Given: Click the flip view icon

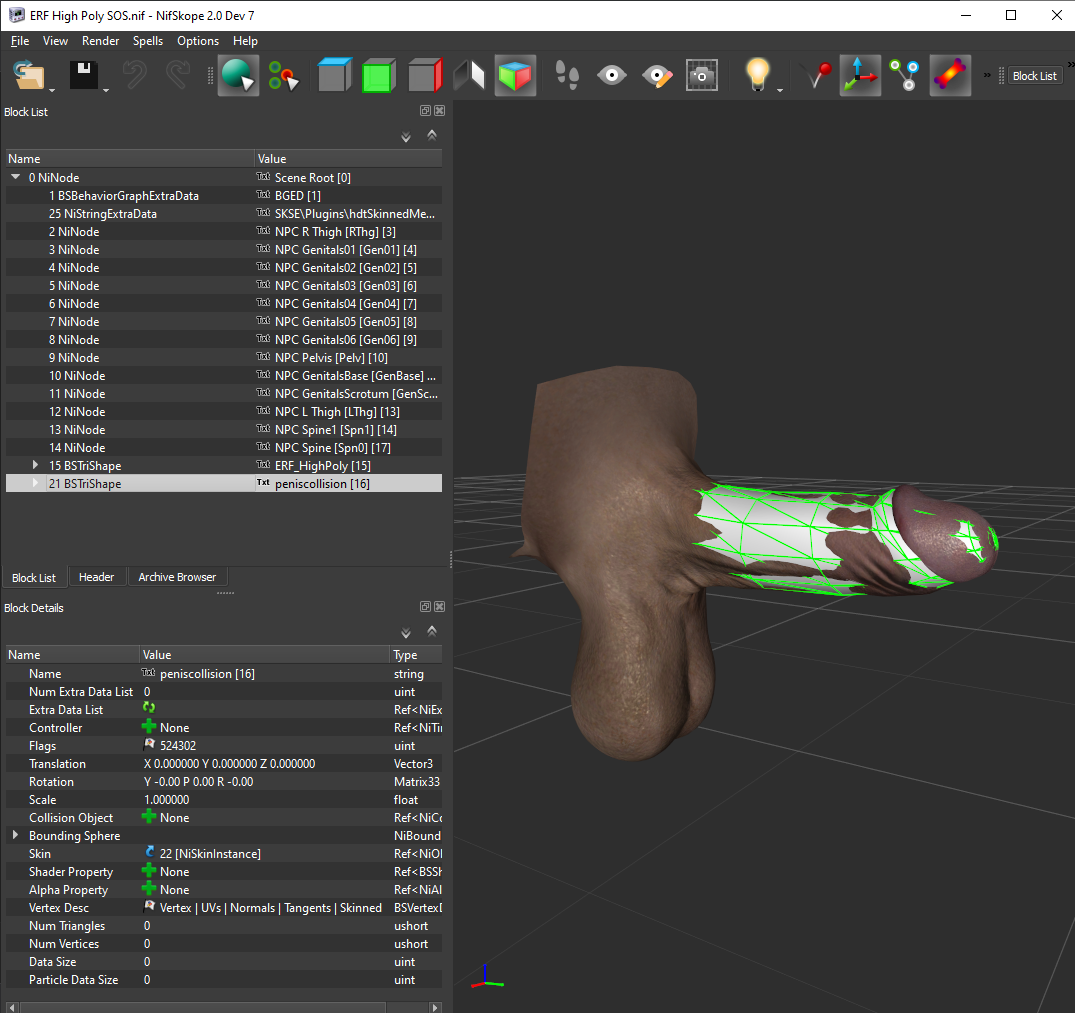Looking at the screenshot, I should (x=470, y=75).
